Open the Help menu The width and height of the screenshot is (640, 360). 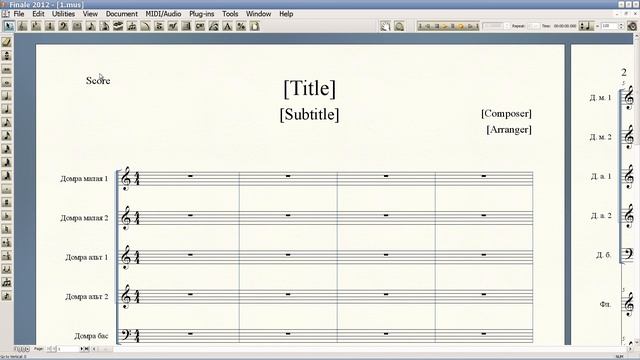(286, 14)
